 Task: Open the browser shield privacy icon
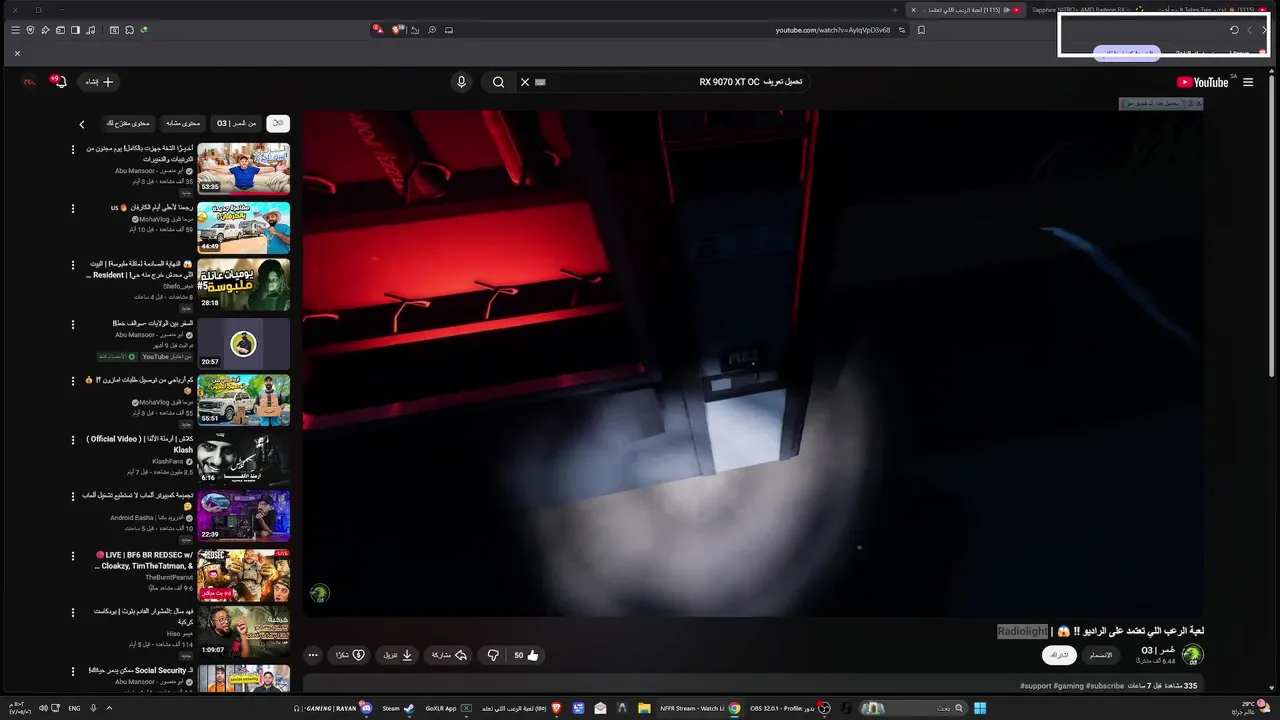[x=30, y=30]
